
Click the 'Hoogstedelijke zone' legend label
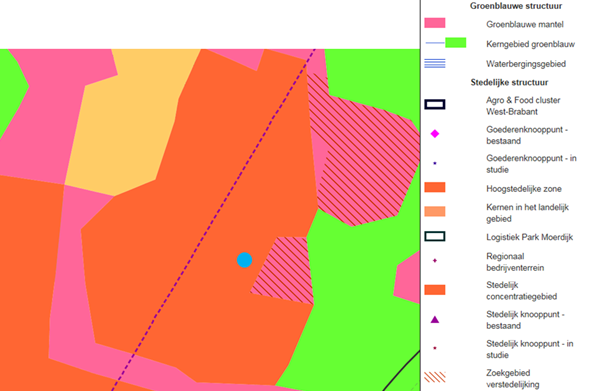(524, 189)
